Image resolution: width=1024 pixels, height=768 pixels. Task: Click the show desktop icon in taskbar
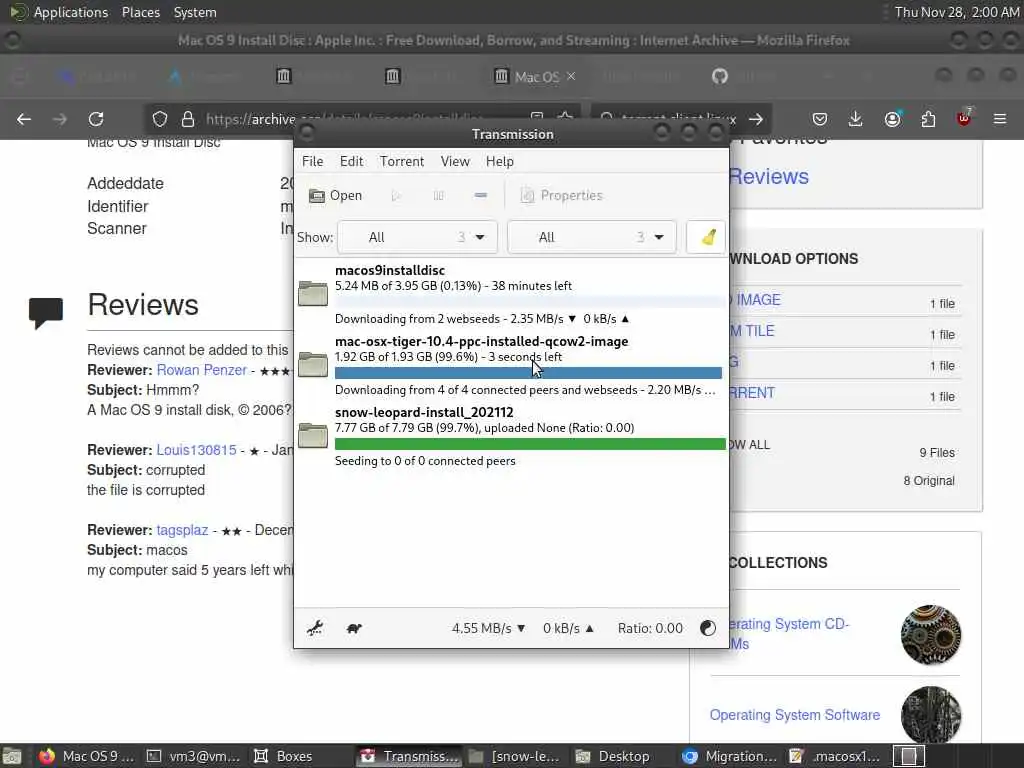point(12,756)
